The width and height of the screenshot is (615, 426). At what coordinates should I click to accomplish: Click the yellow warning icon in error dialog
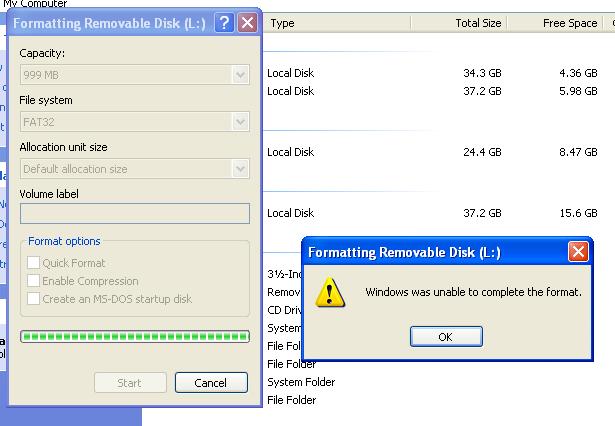tap(330, 292)
